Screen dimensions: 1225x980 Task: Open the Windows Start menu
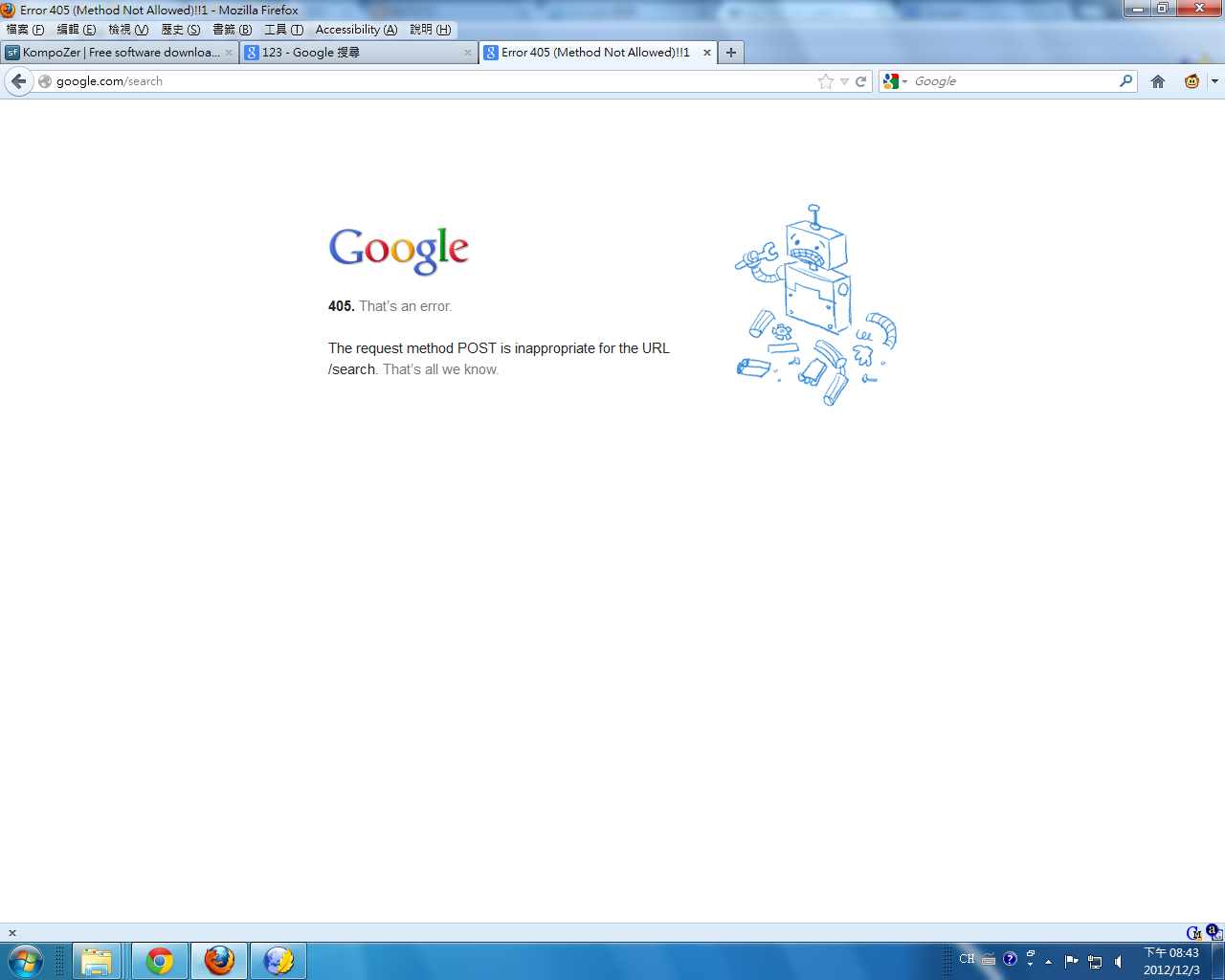24,961
